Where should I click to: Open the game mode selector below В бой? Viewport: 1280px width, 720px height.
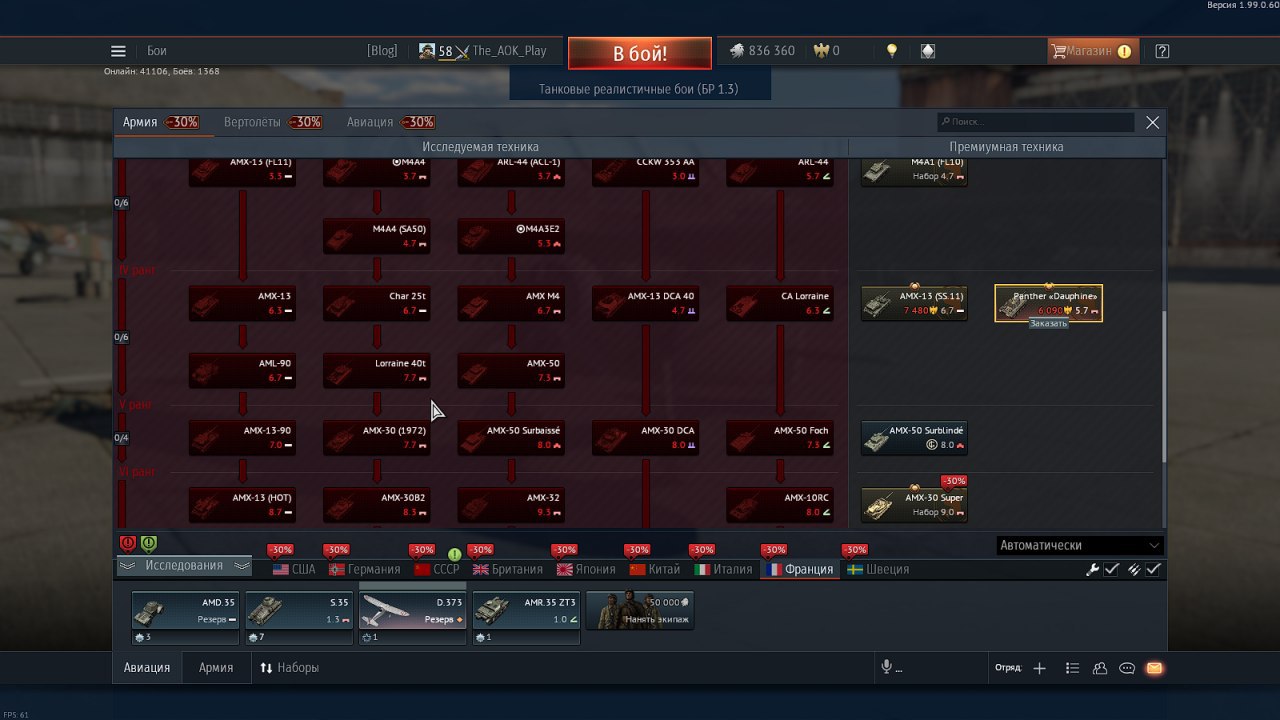[639, 89]
